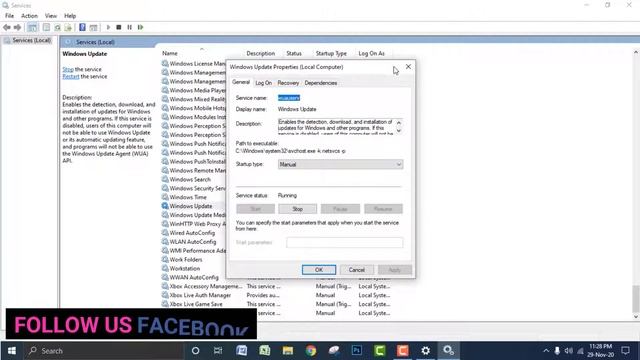Switch to the Dependencies tab
The image size is (640, 360).
coord(321,83)
